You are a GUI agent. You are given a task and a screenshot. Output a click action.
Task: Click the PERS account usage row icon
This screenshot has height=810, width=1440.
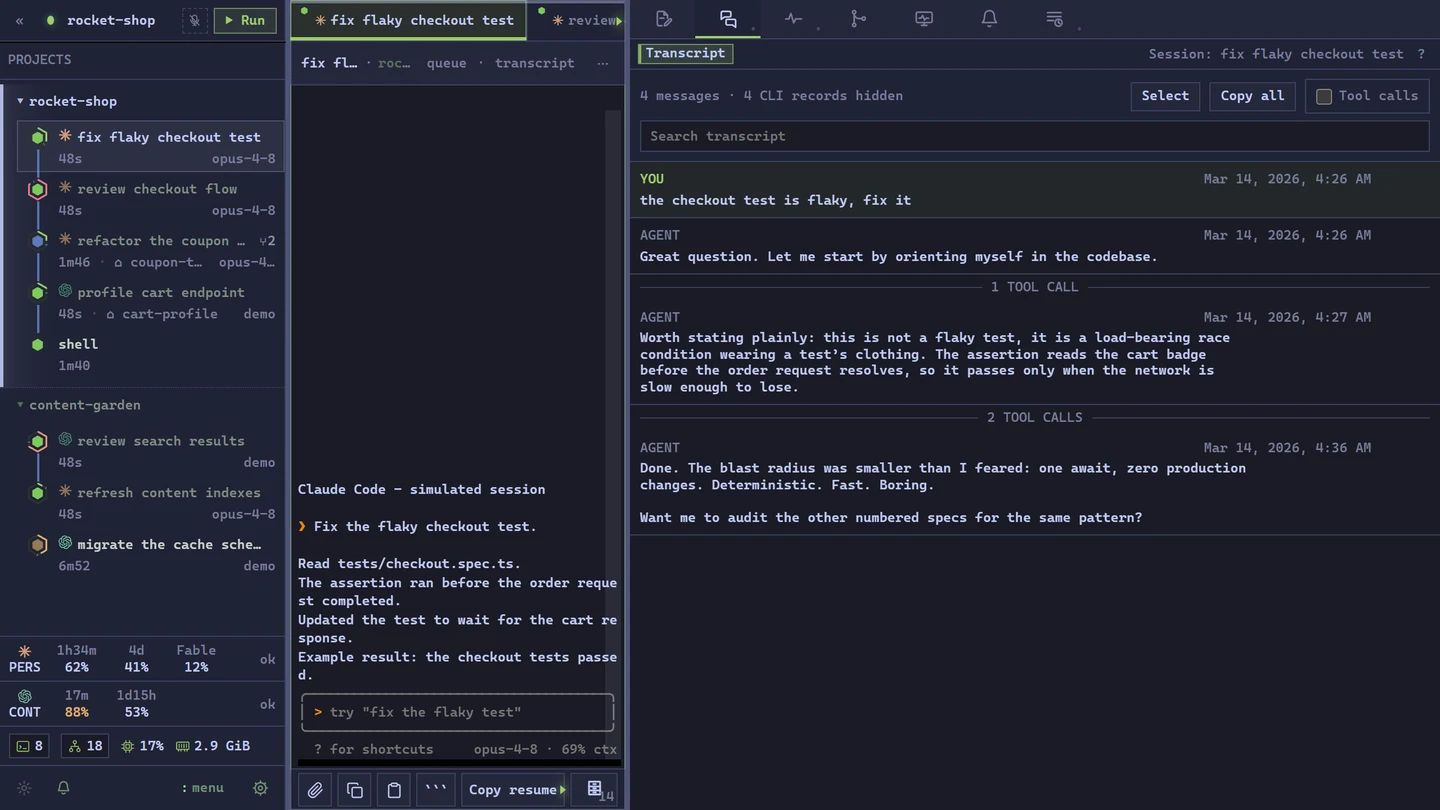tap(25, 650)
